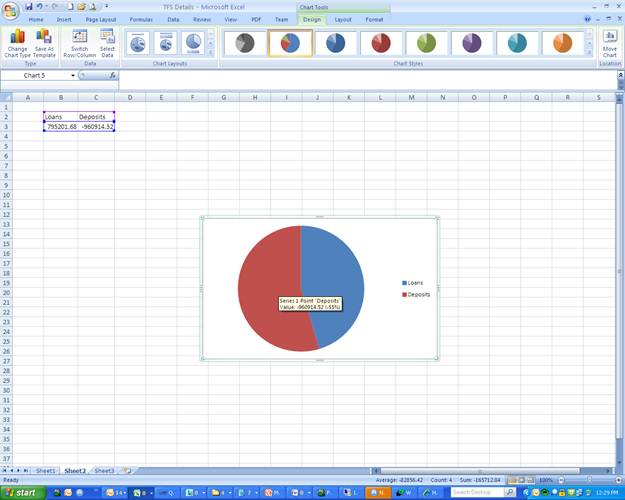The width and height of the screenshot is (625, 500).
Task: Apply the purple pie chart style
Action: (x=472, y=43)
